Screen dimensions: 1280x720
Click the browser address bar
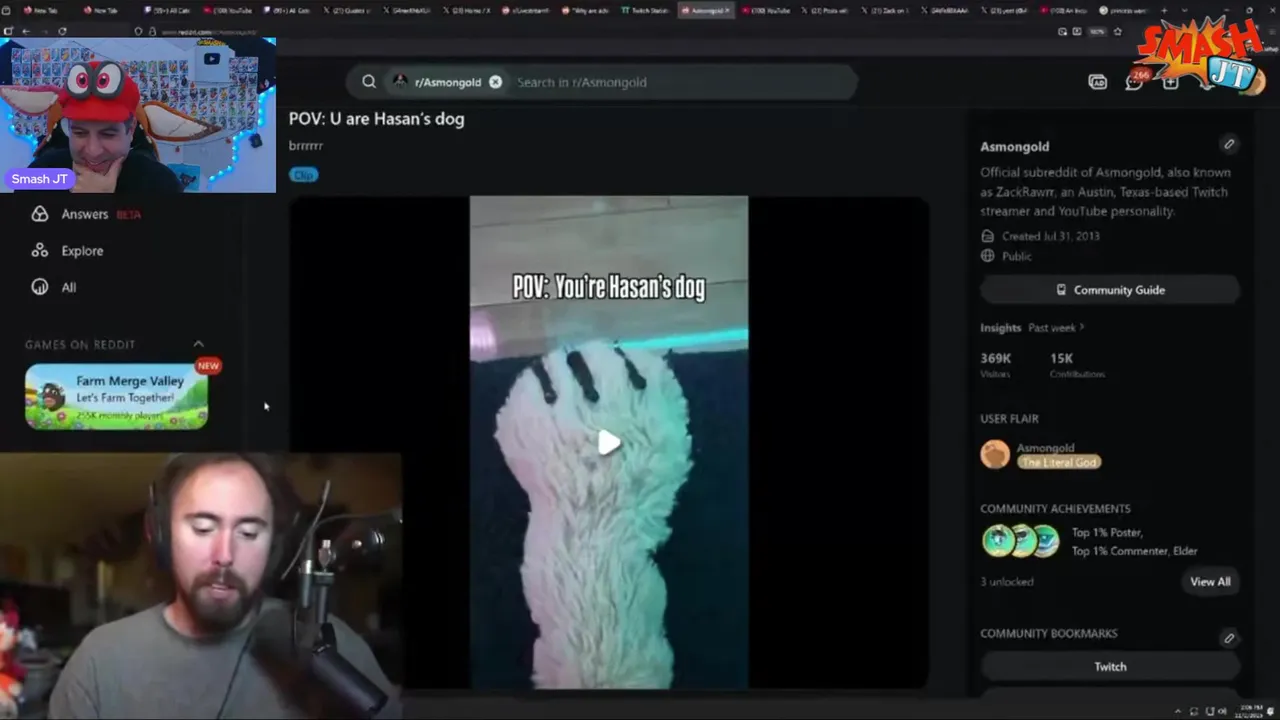(x=600, y=31)
